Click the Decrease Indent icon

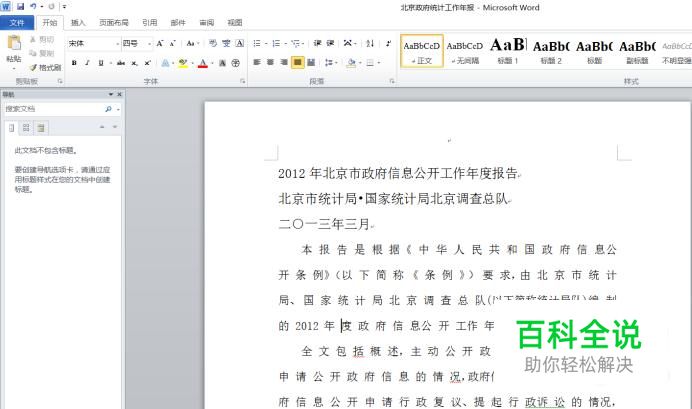coord(317,43)
